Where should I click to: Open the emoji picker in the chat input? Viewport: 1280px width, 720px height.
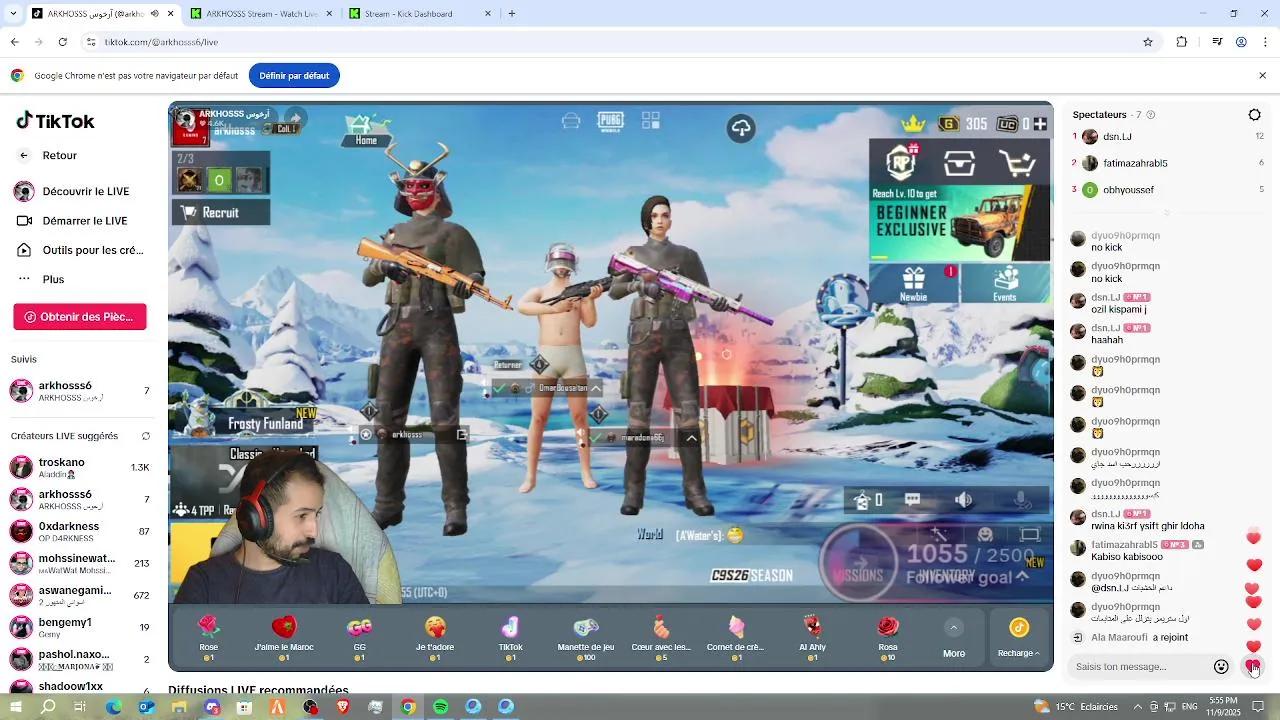(x=1220, y=666)
